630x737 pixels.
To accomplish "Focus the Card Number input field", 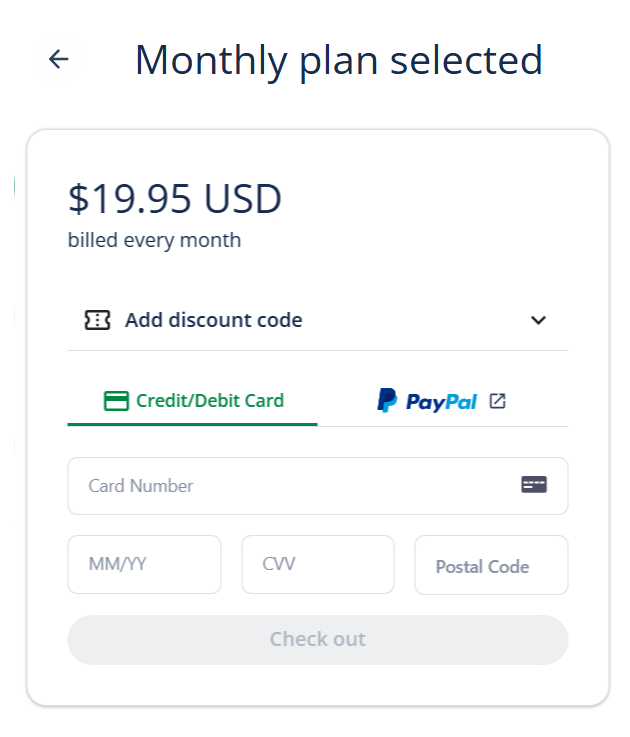I will pos(300,486).
